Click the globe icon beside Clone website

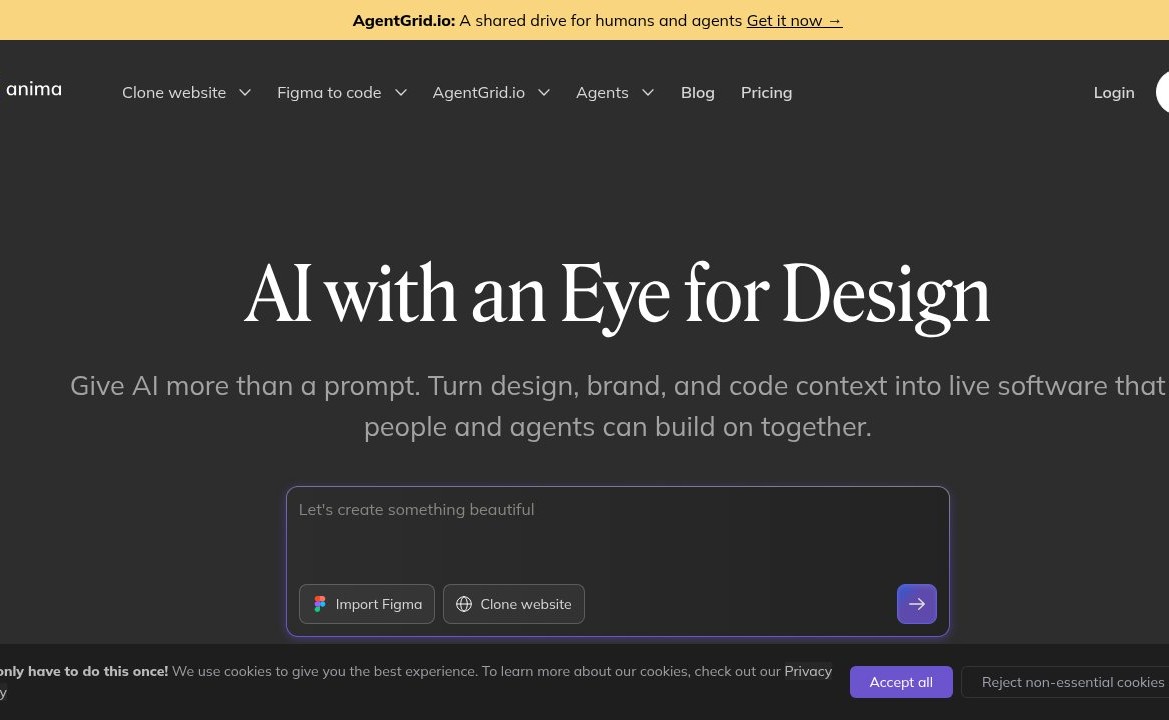[464, 604]
